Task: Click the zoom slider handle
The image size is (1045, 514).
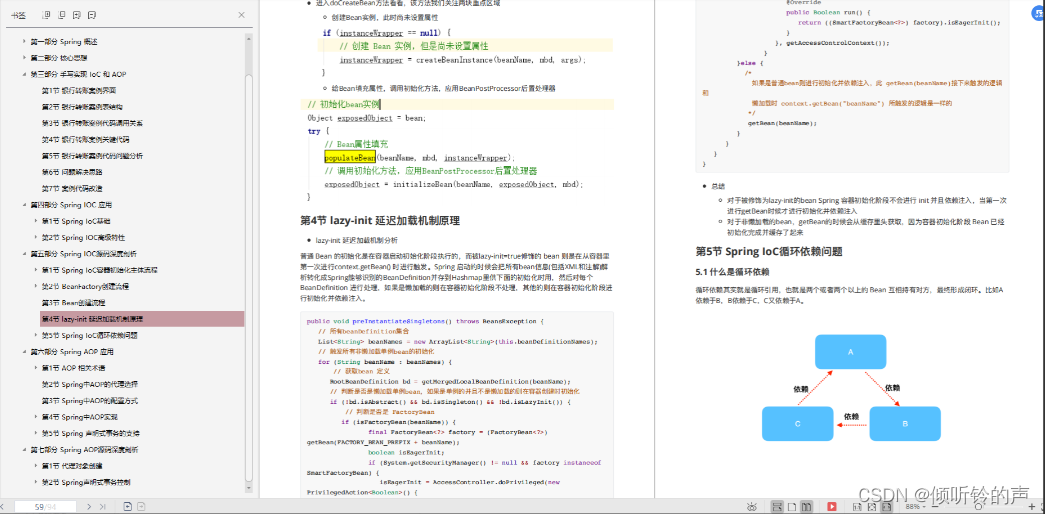Action: [978, 507]
